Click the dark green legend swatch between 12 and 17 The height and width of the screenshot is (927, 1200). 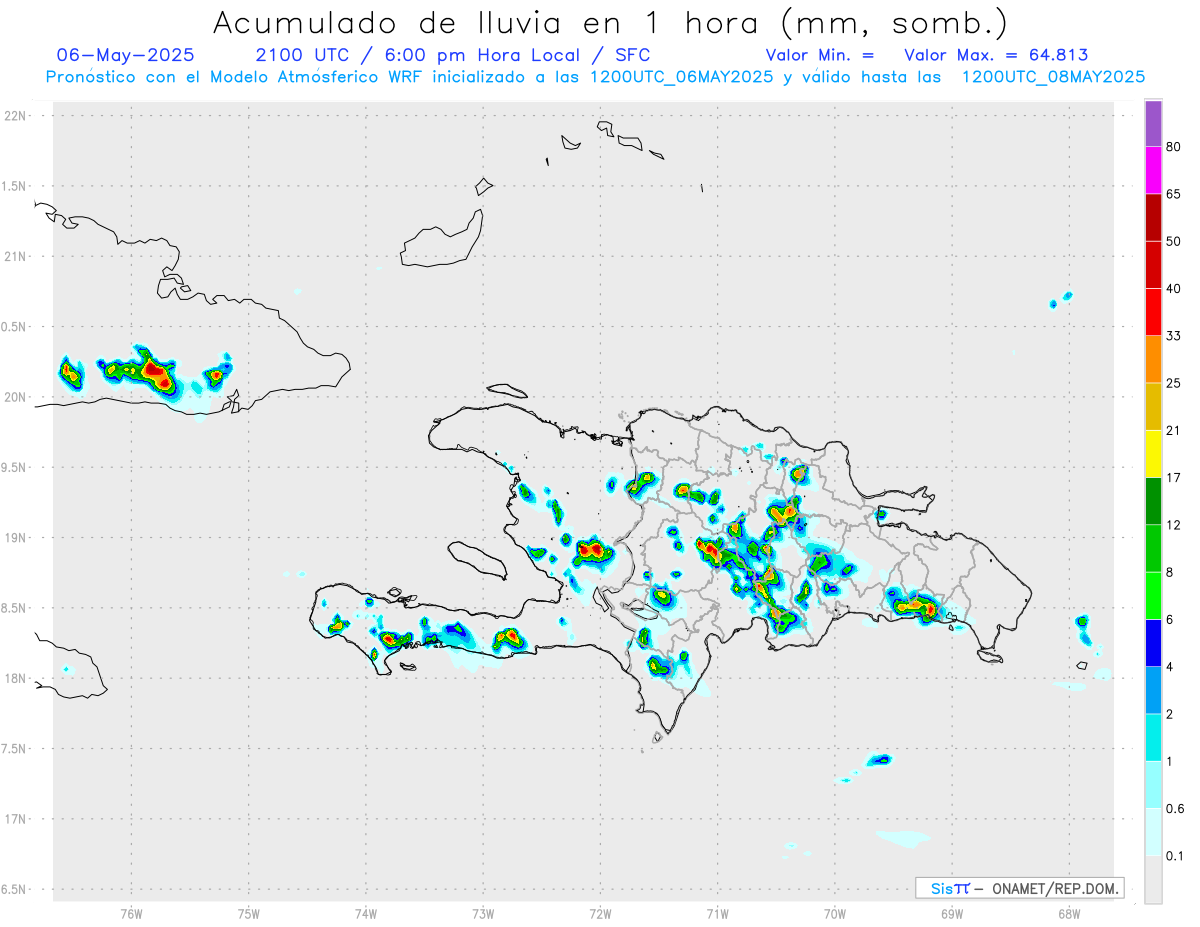tap(1153, 501)
